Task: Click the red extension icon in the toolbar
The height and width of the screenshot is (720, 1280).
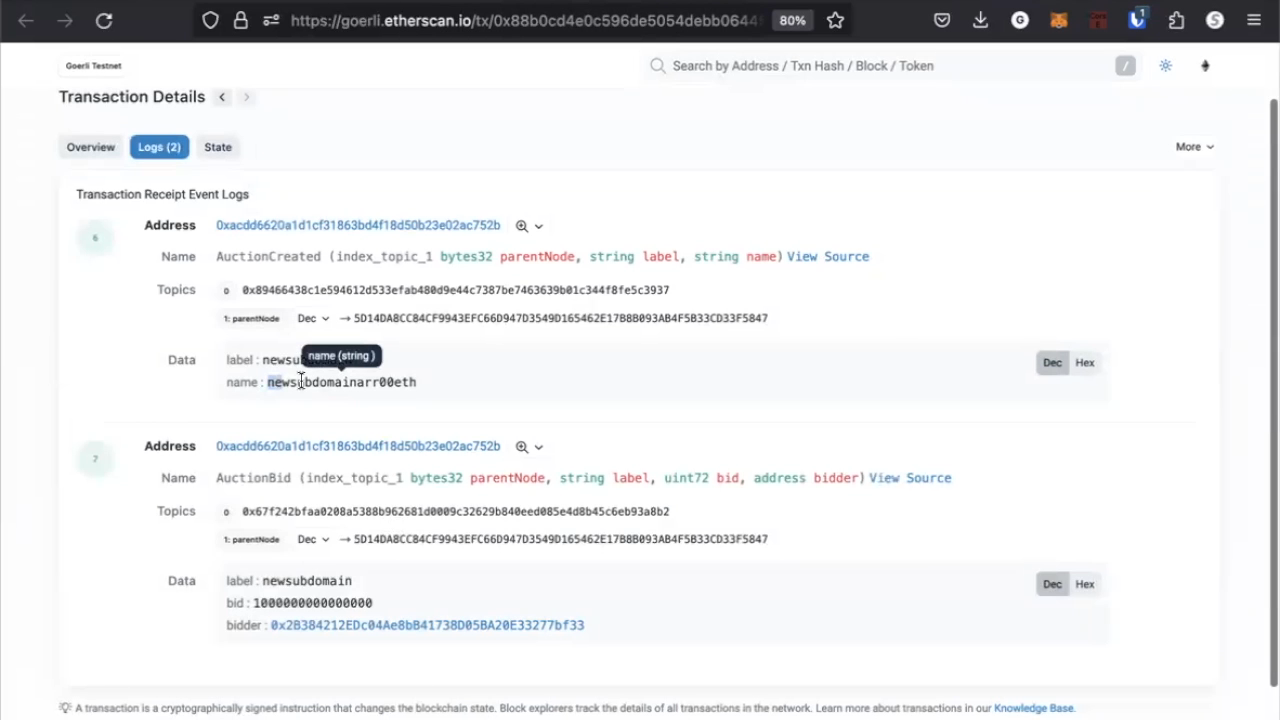Action: pyautogui.click(x=1098, y=20)
